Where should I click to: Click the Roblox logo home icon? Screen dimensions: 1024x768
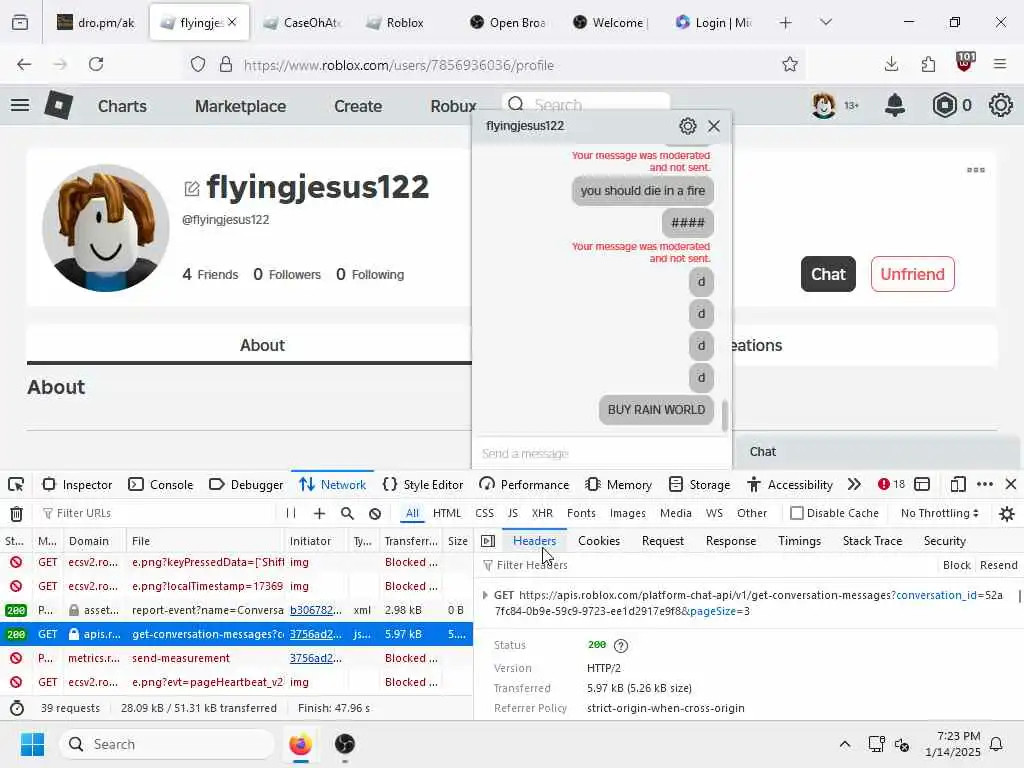click(x=58, y=105)
